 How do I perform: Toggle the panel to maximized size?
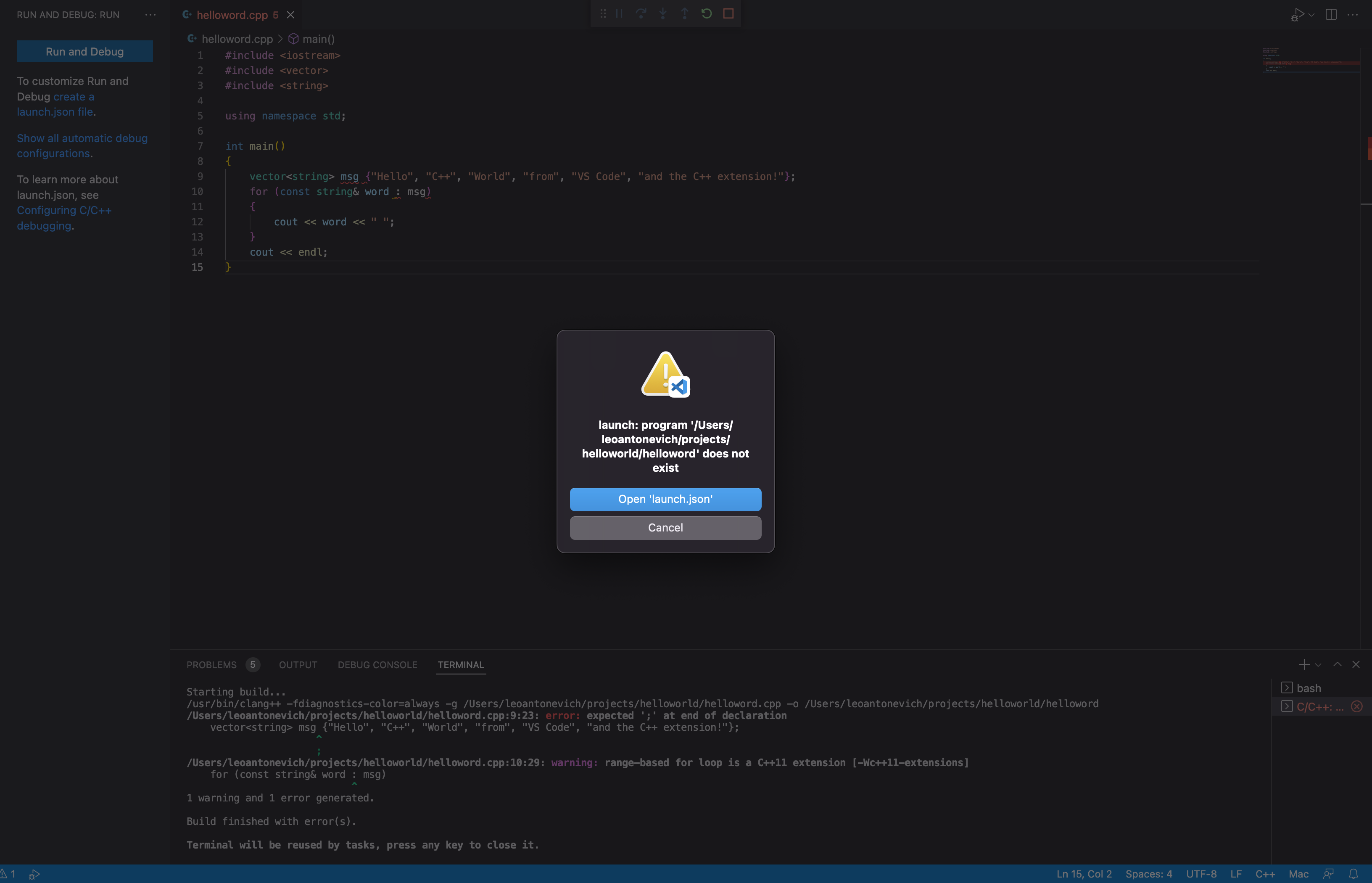(x=1338, y=664)
